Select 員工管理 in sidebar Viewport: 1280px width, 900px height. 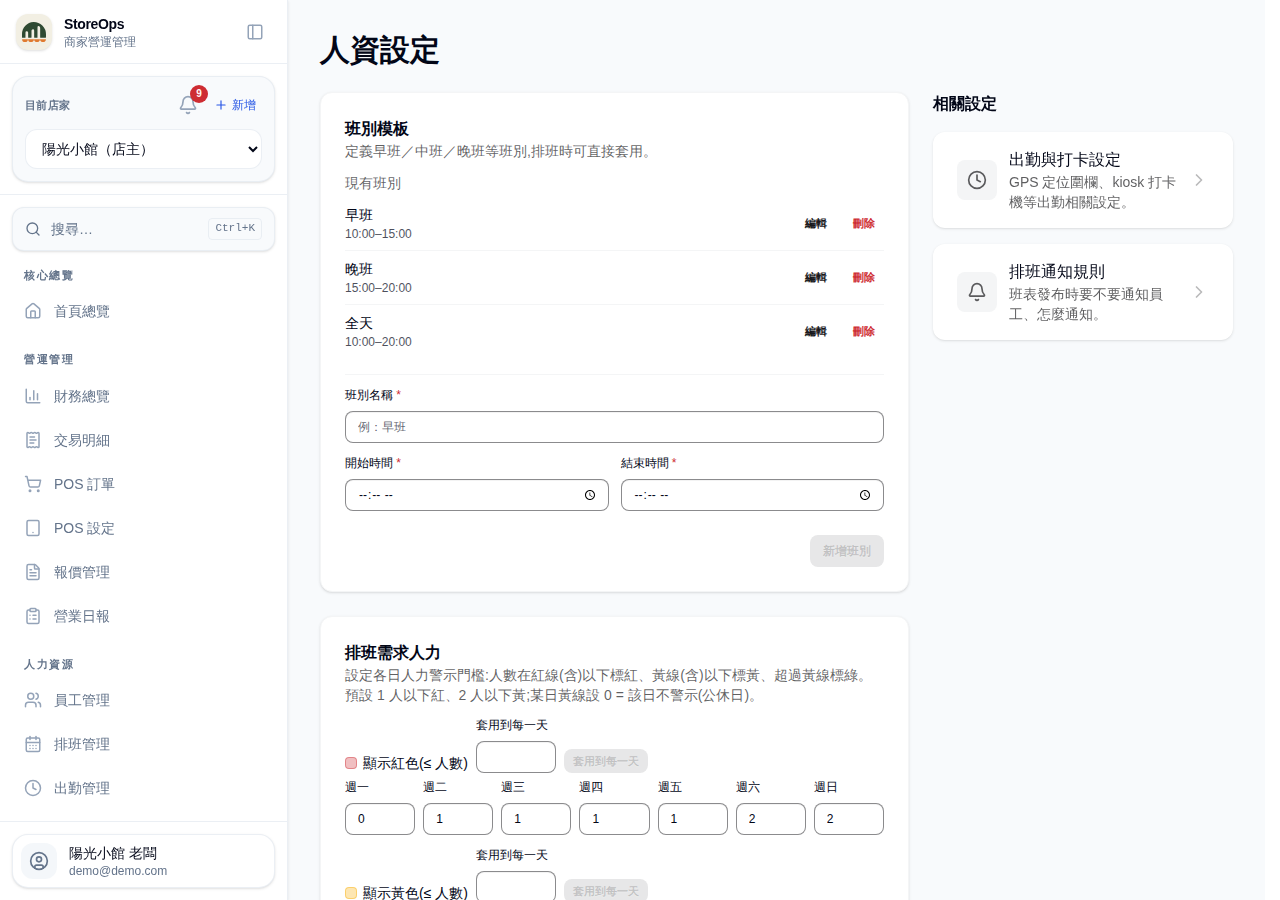[143, 700]
